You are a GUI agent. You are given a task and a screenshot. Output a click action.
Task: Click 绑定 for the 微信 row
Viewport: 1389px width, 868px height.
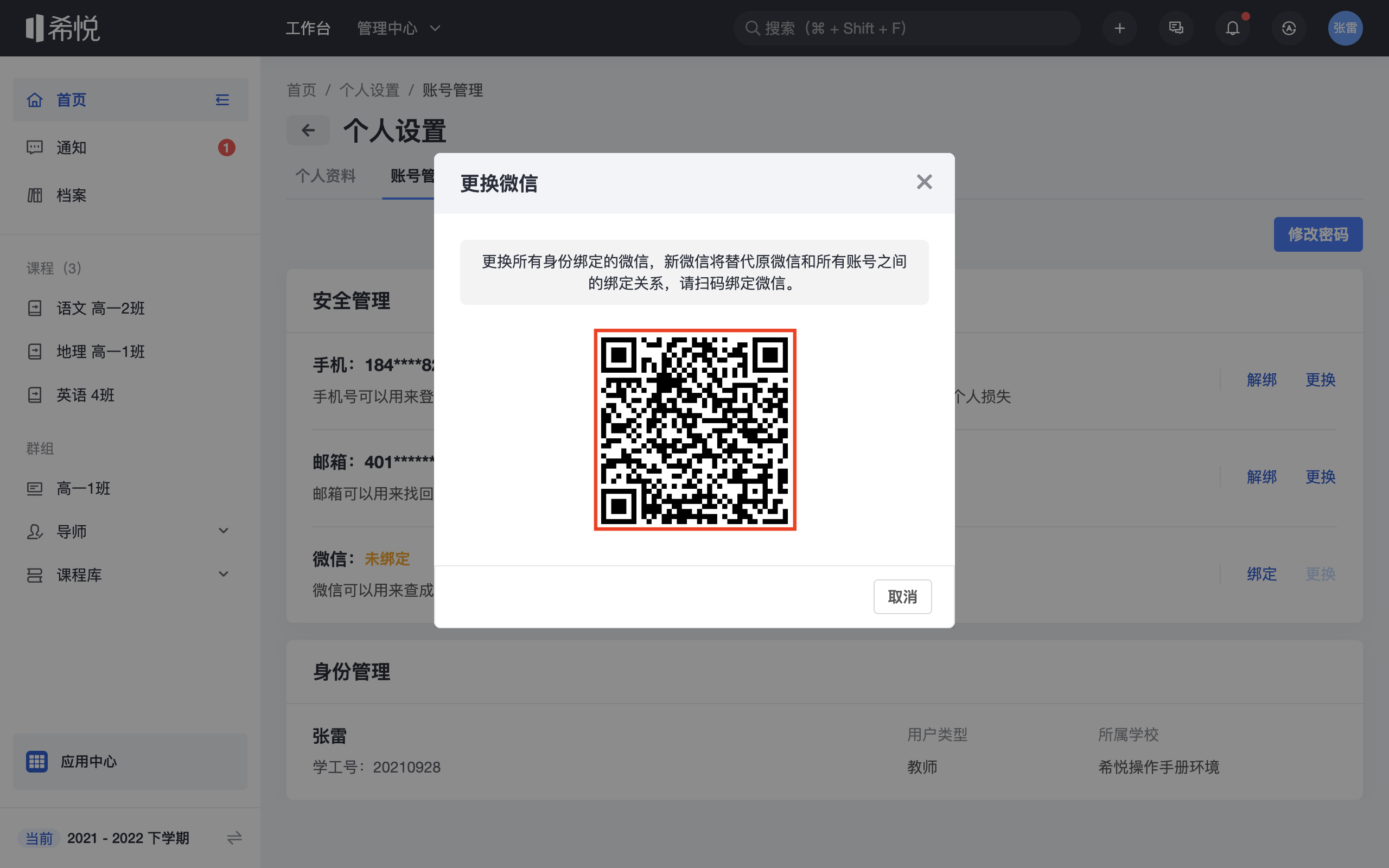click(1261, 573)
